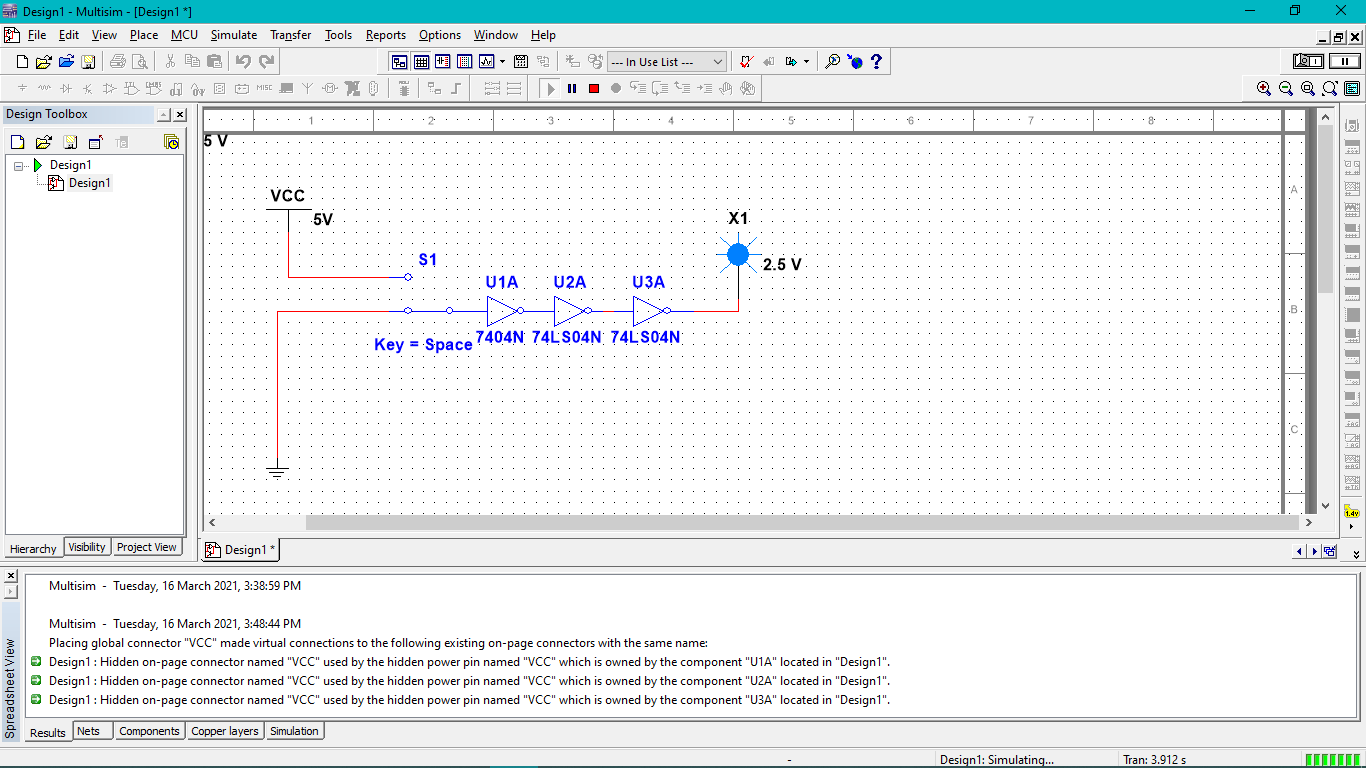1366x768 pixels.
Task: Click the Save diskette icon in main toolbar
Action: click(88, 62)
